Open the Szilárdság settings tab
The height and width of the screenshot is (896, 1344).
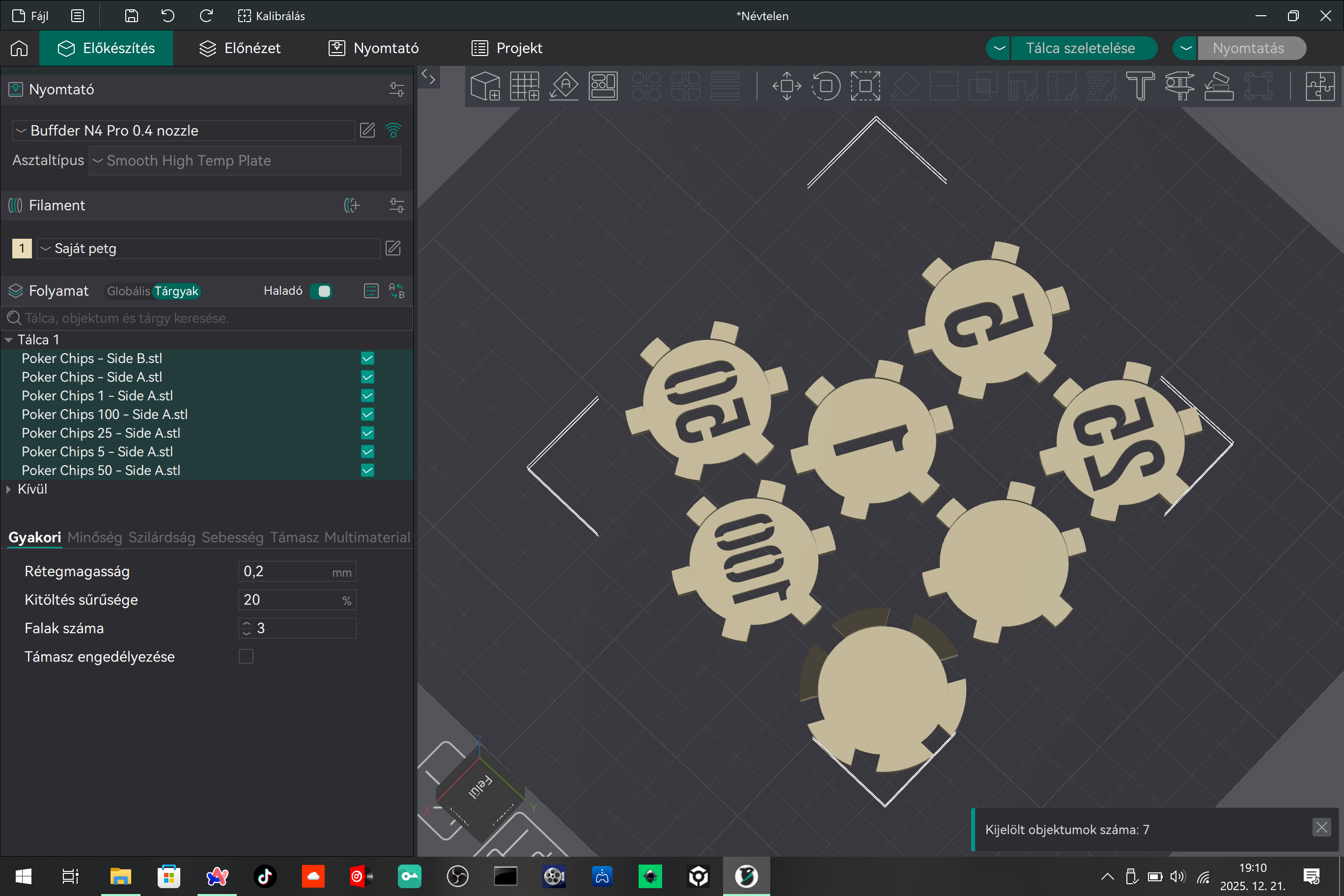click(x=162, y=537)
